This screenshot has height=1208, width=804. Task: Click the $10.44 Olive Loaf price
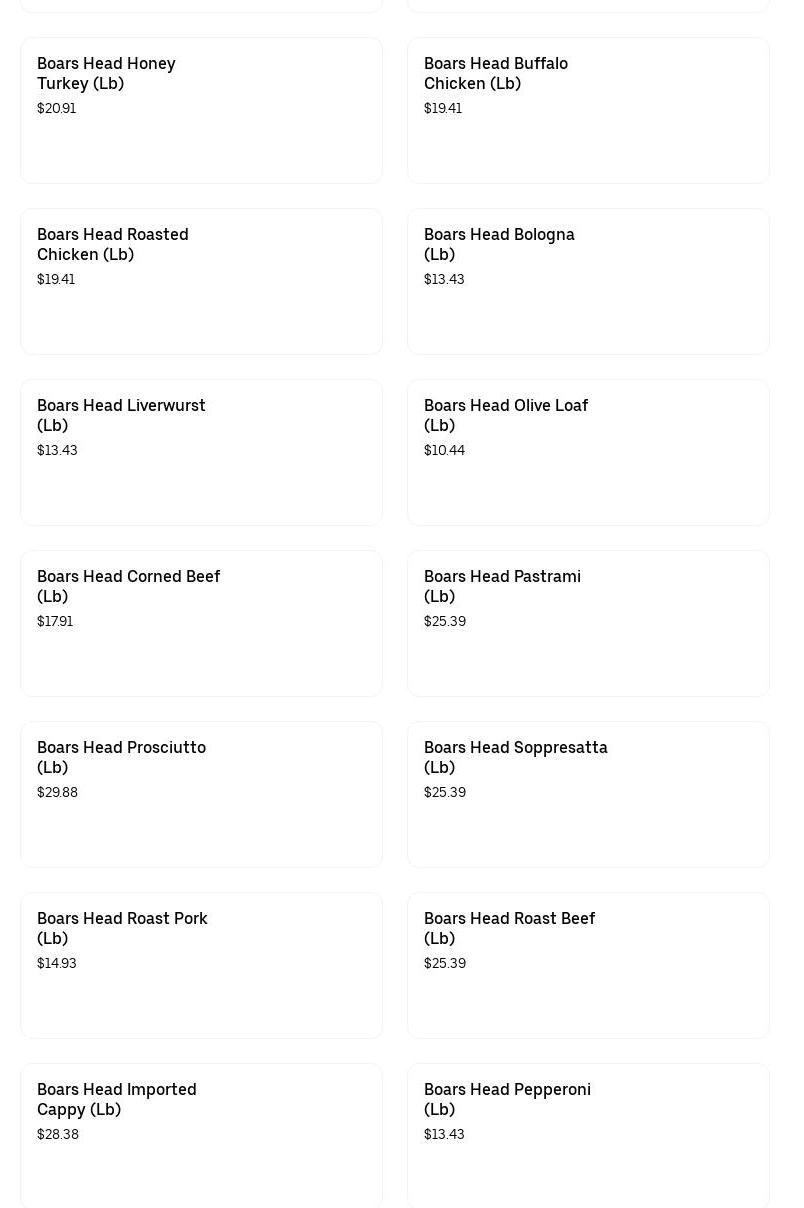[x=444, y=450]
